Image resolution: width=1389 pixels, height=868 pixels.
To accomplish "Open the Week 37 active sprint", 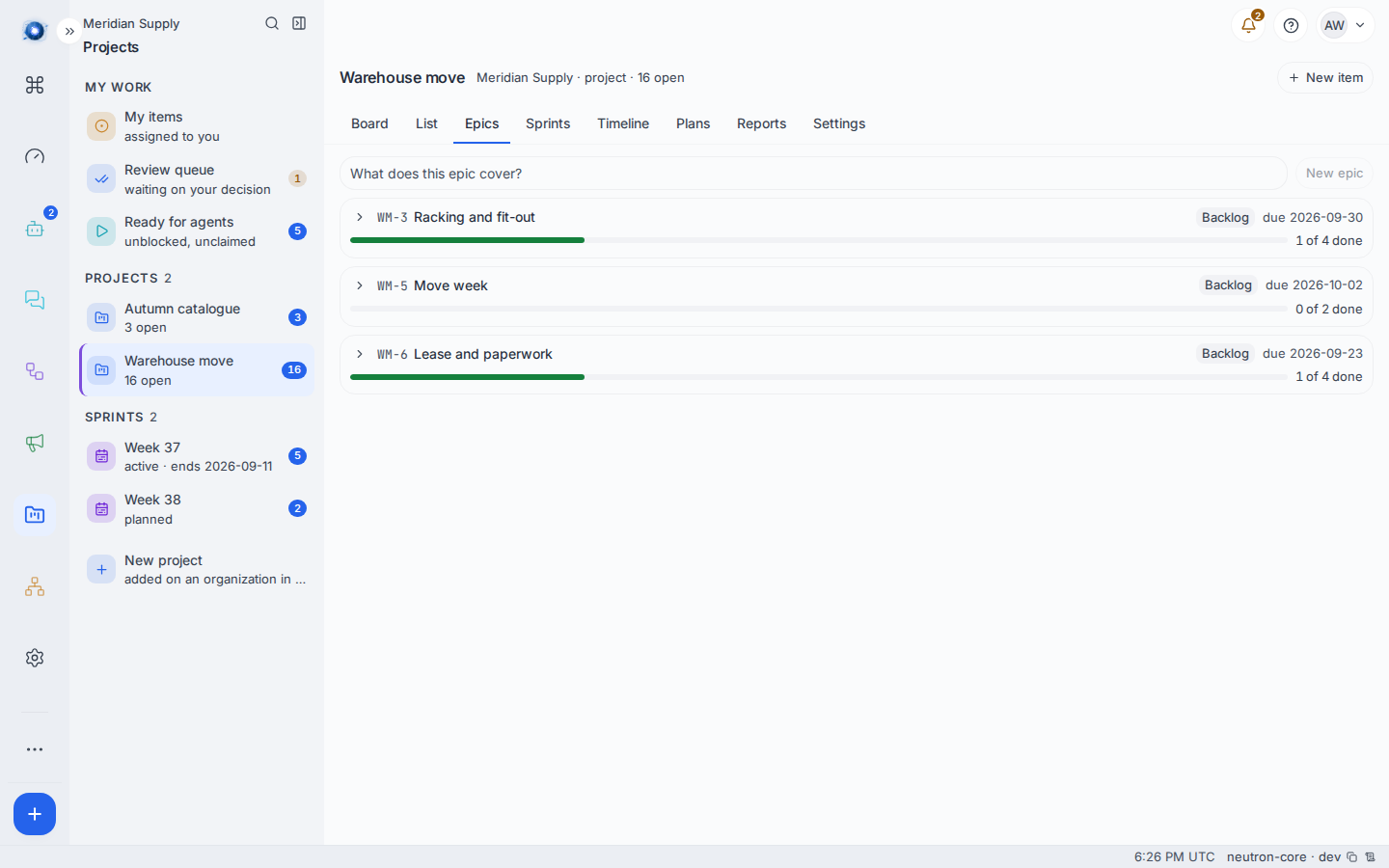I will (x=197, y=456).
